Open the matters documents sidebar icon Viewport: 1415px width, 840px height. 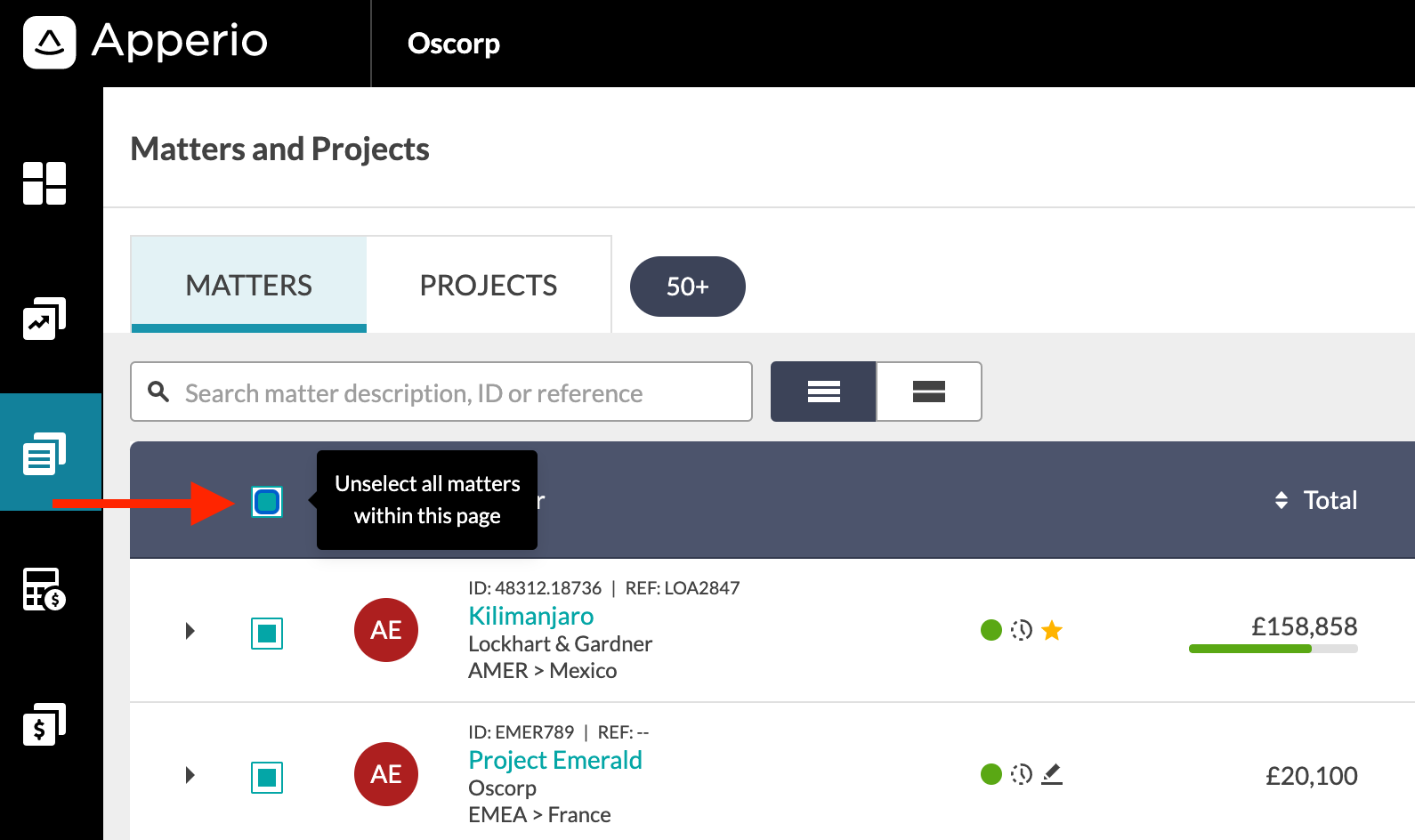(44, 454)
